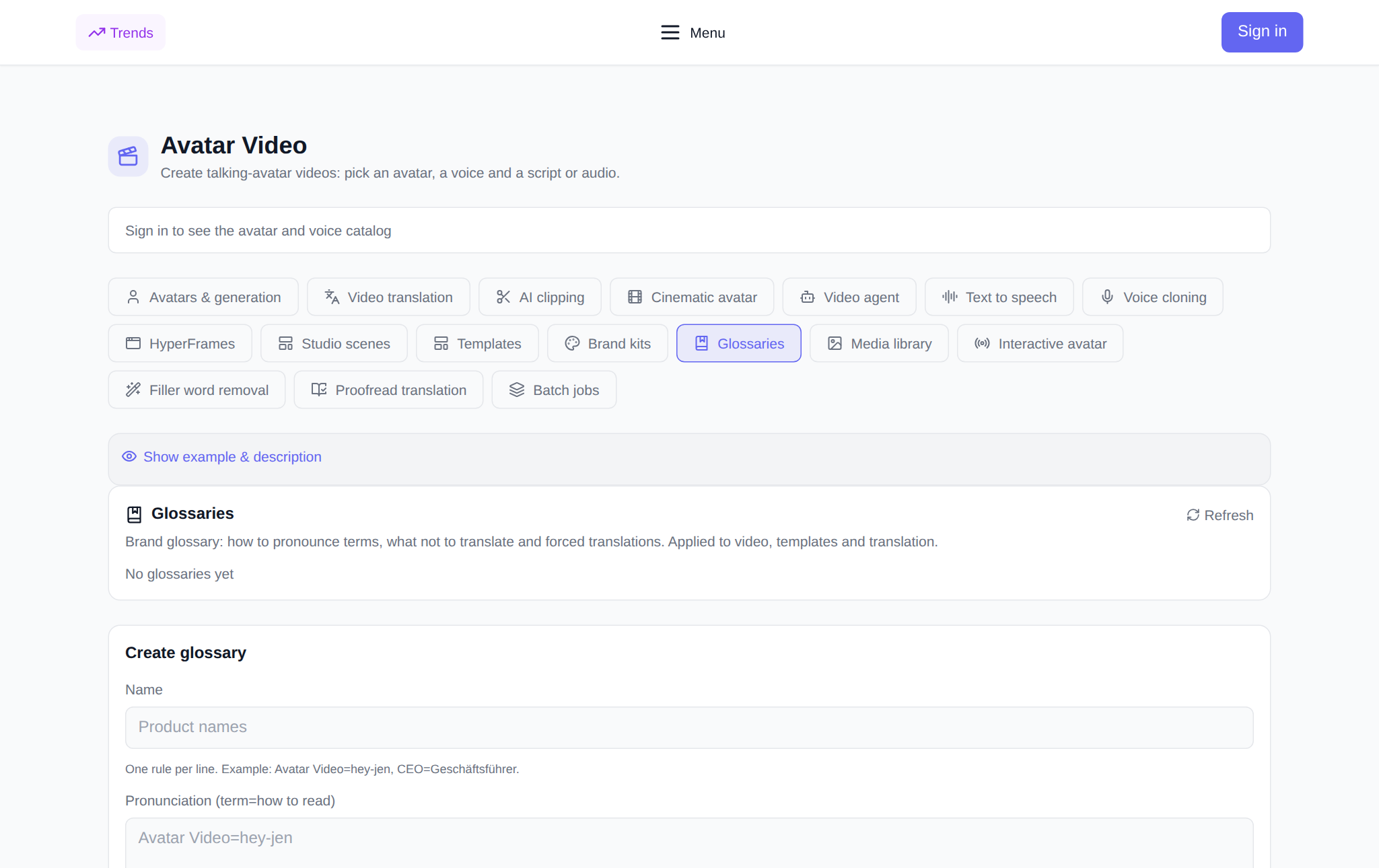
Task: Select the Text to speech waveform icon
Action: coord(950,297)
